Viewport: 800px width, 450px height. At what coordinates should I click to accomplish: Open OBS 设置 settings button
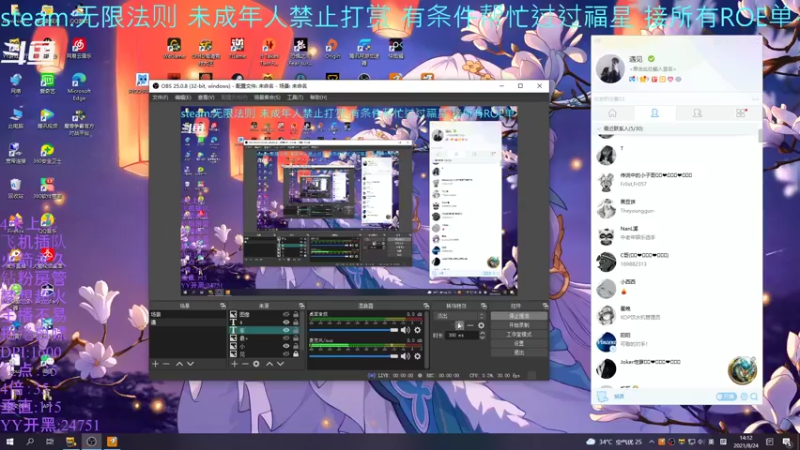(x=519, y=344)
